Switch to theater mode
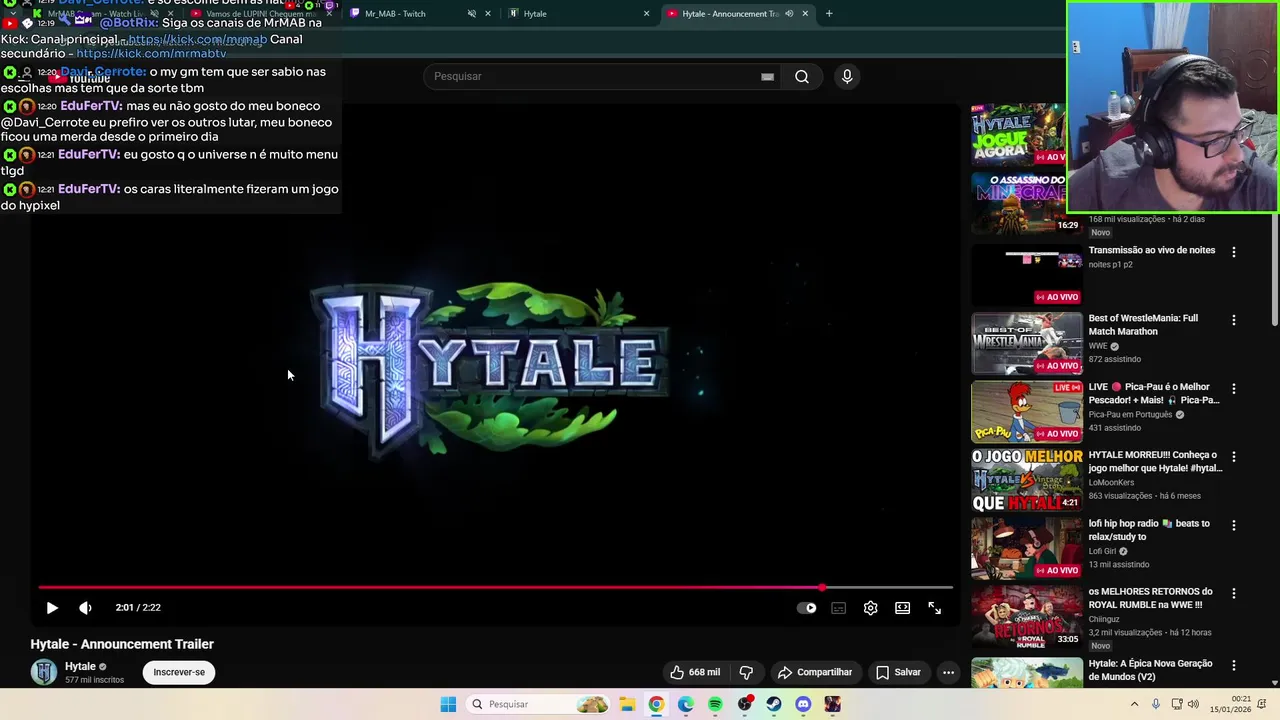 click(902, 608)
